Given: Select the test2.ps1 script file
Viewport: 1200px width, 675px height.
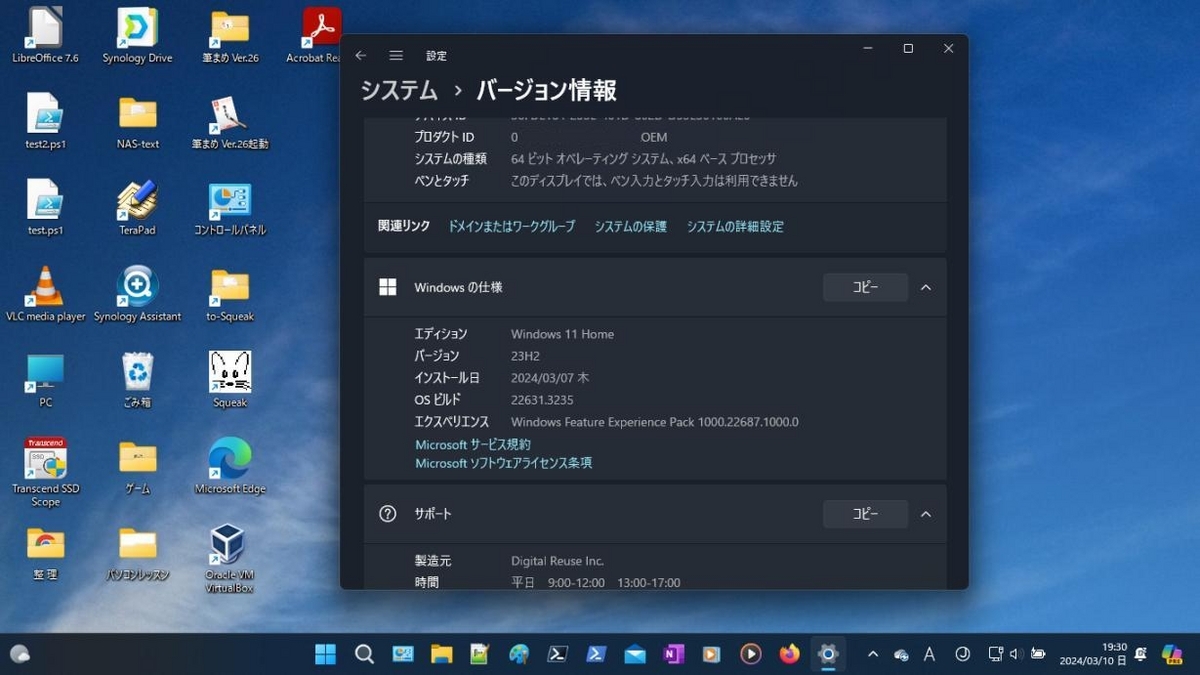Looking at the screenshot, I should pyautogui.click(x=45, y=121).
